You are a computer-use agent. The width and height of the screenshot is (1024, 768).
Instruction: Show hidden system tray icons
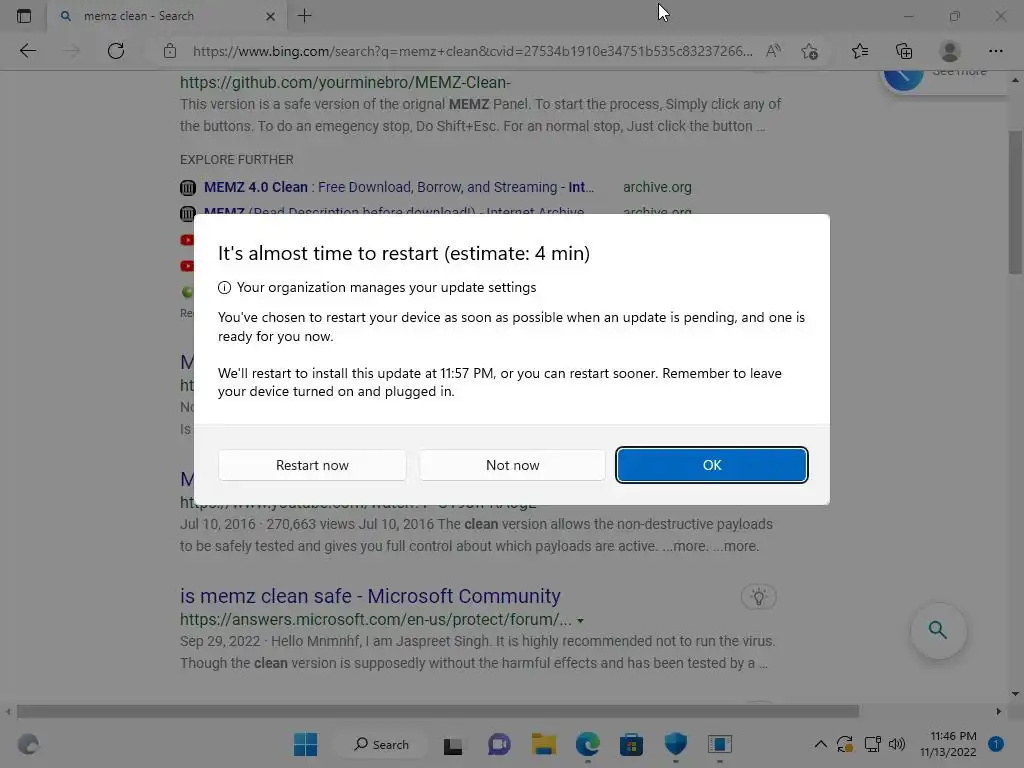pyautogui.click(x=820, y=744)
